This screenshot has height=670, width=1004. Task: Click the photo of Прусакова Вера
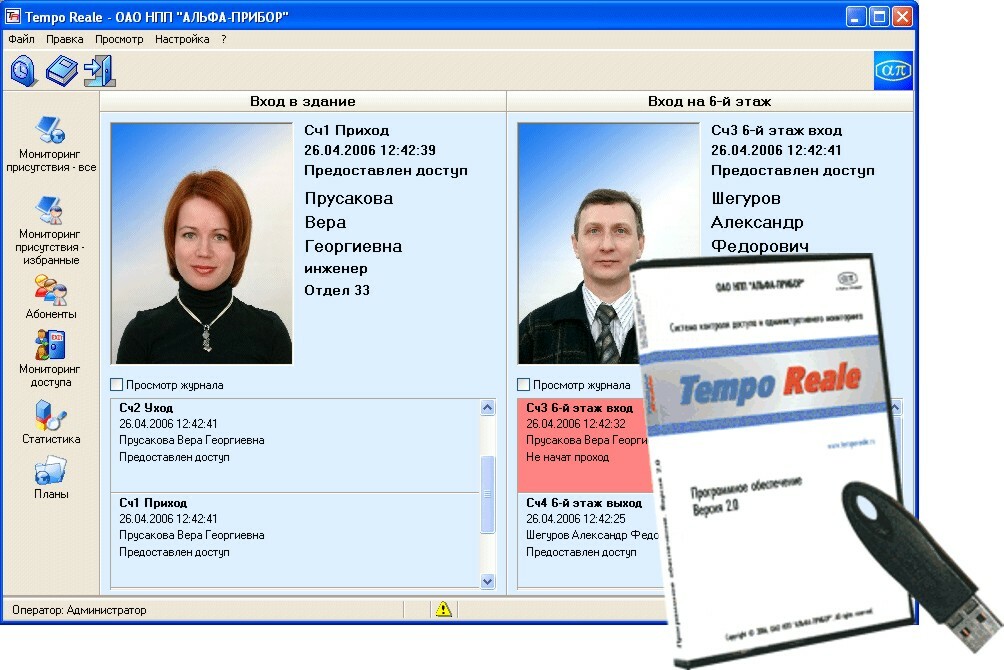point(202,243)
